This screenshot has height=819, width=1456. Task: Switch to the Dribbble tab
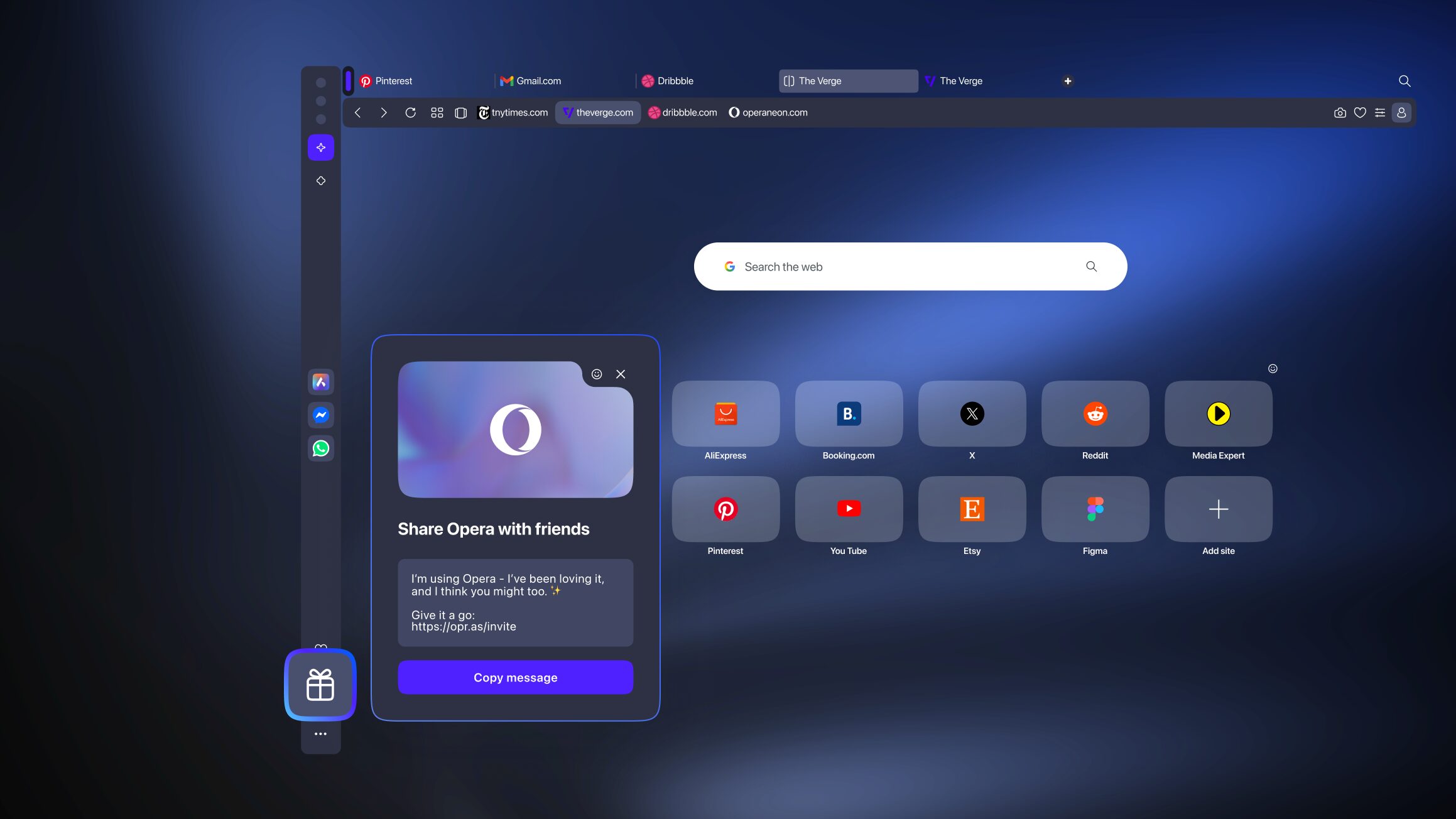pyautogui.click(x=675, y=81)
